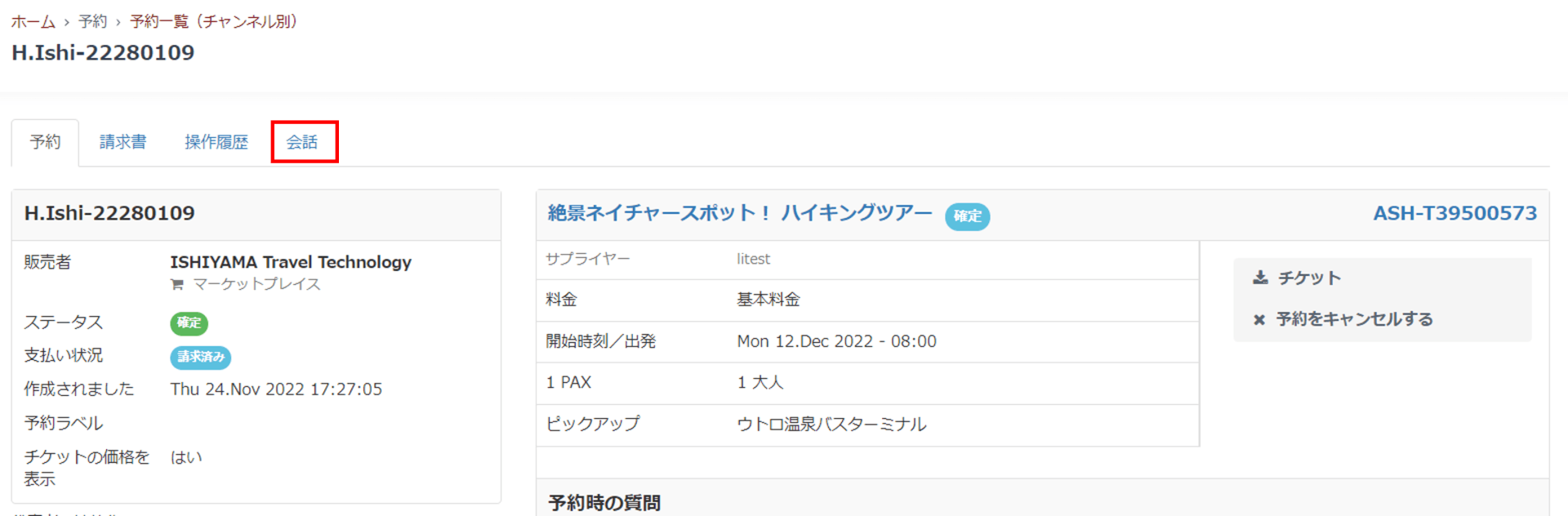Go to ホーム in the breadcrumb
1568x516 pixels.
pos(33,21)
